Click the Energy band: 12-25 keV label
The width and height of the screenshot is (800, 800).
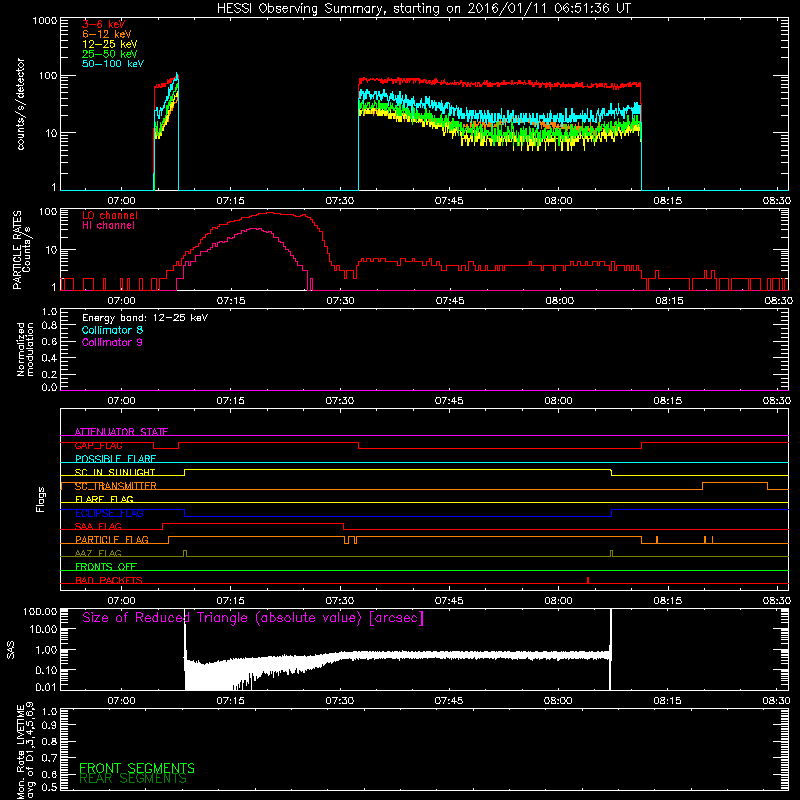145,318
